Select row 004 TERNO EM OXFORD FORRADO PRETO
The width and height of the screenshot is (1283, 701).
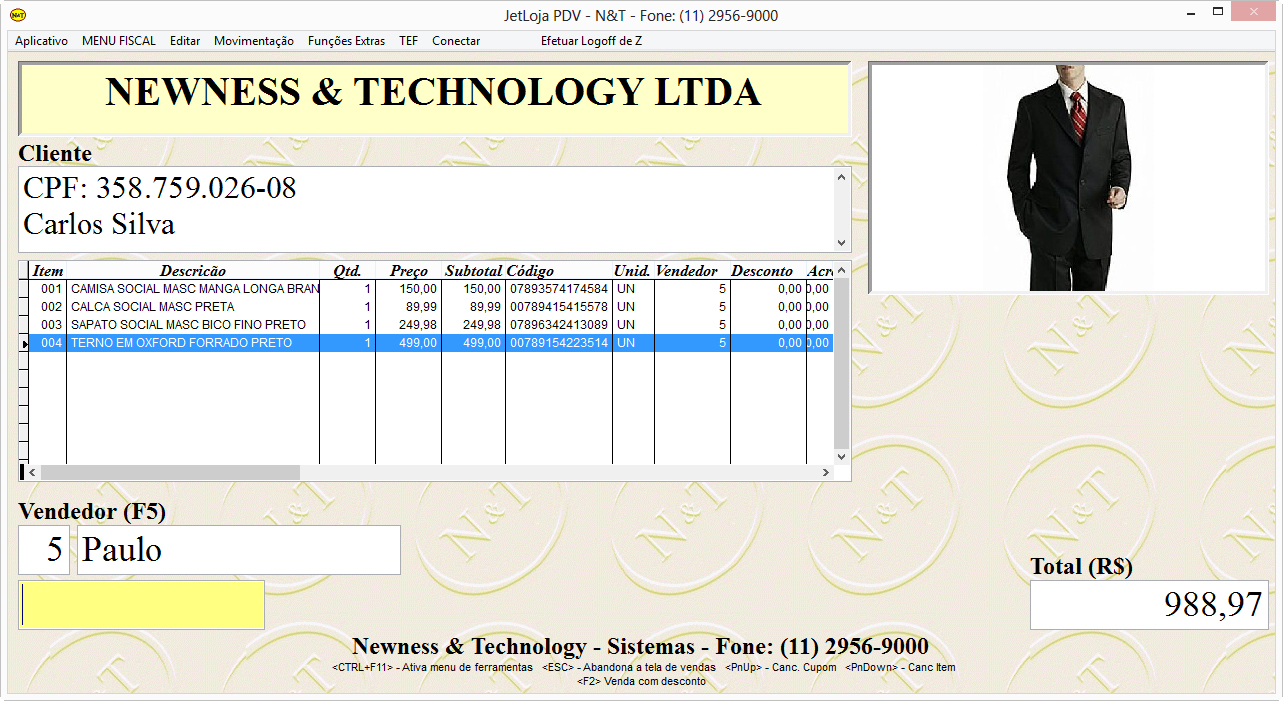[430, 342]
